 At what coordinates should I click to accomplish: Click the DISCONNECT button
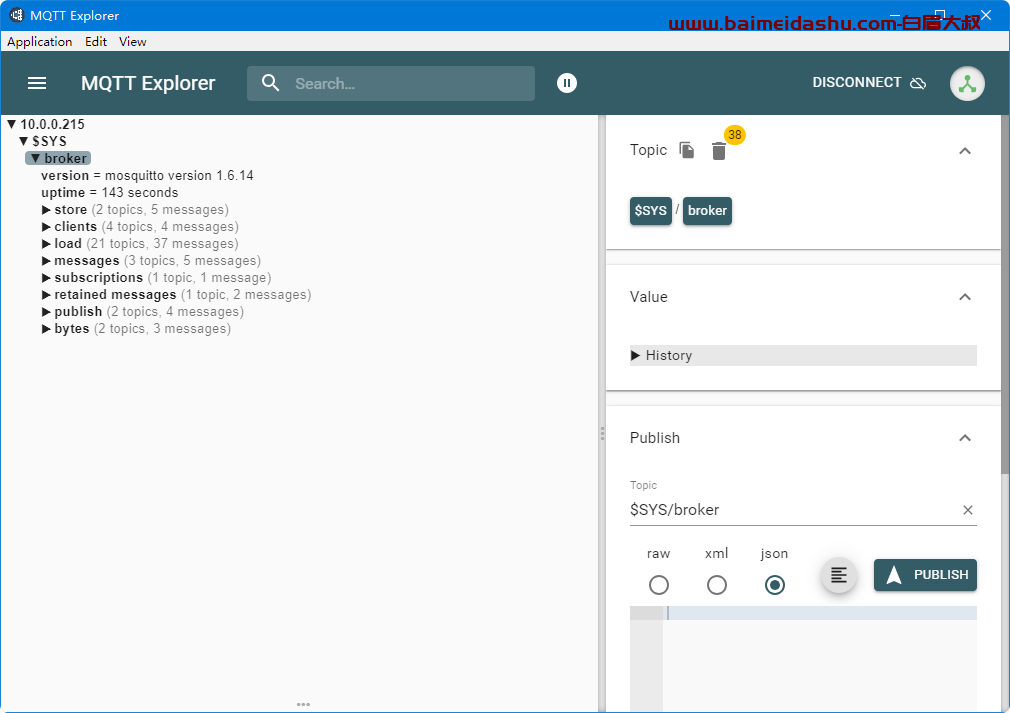tap(869, 82)
